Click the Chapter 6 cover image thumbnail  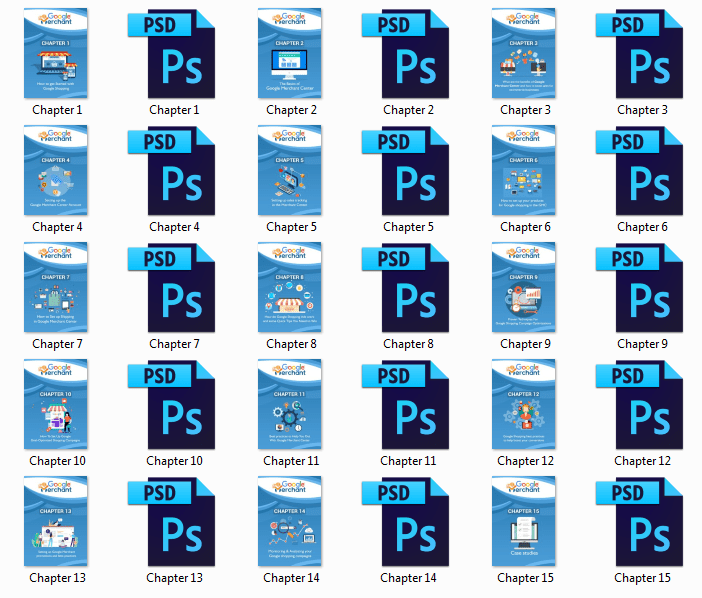tap(523, 169)
